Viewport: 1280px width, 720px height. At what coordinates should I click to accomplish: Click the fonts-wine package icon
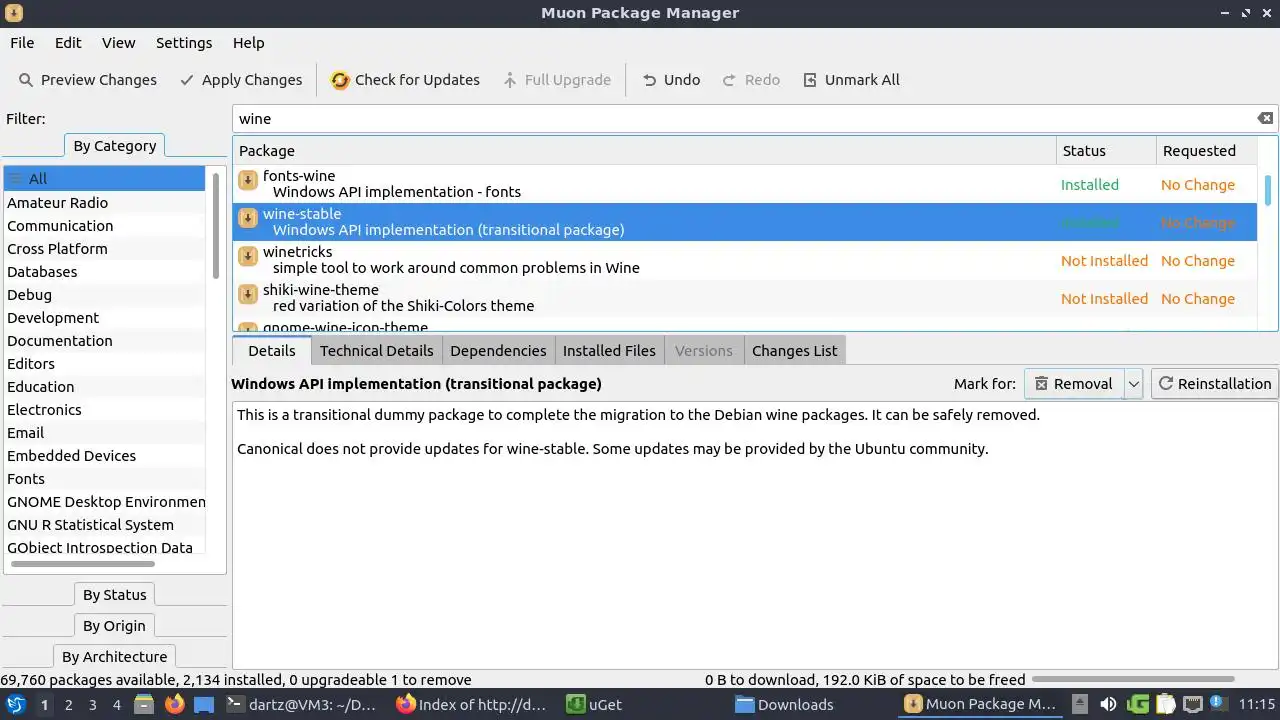coord(248,181)
